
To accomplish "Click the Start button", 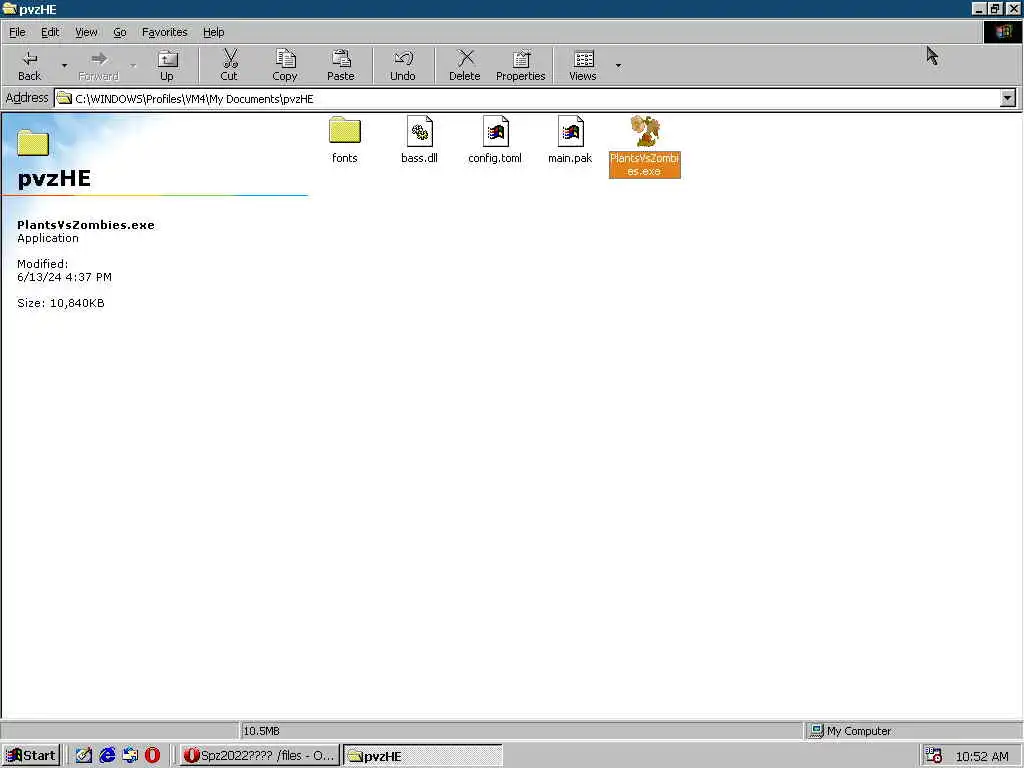I will [31, 756].
